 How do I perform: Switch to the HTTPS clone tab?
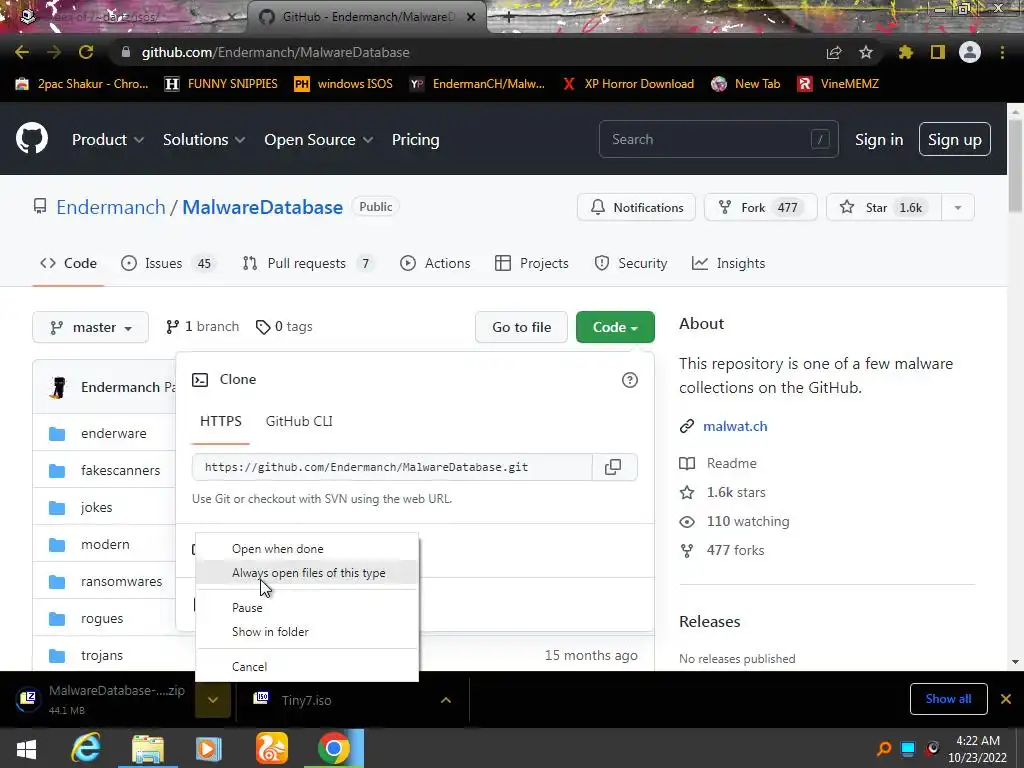pos(221,421)
